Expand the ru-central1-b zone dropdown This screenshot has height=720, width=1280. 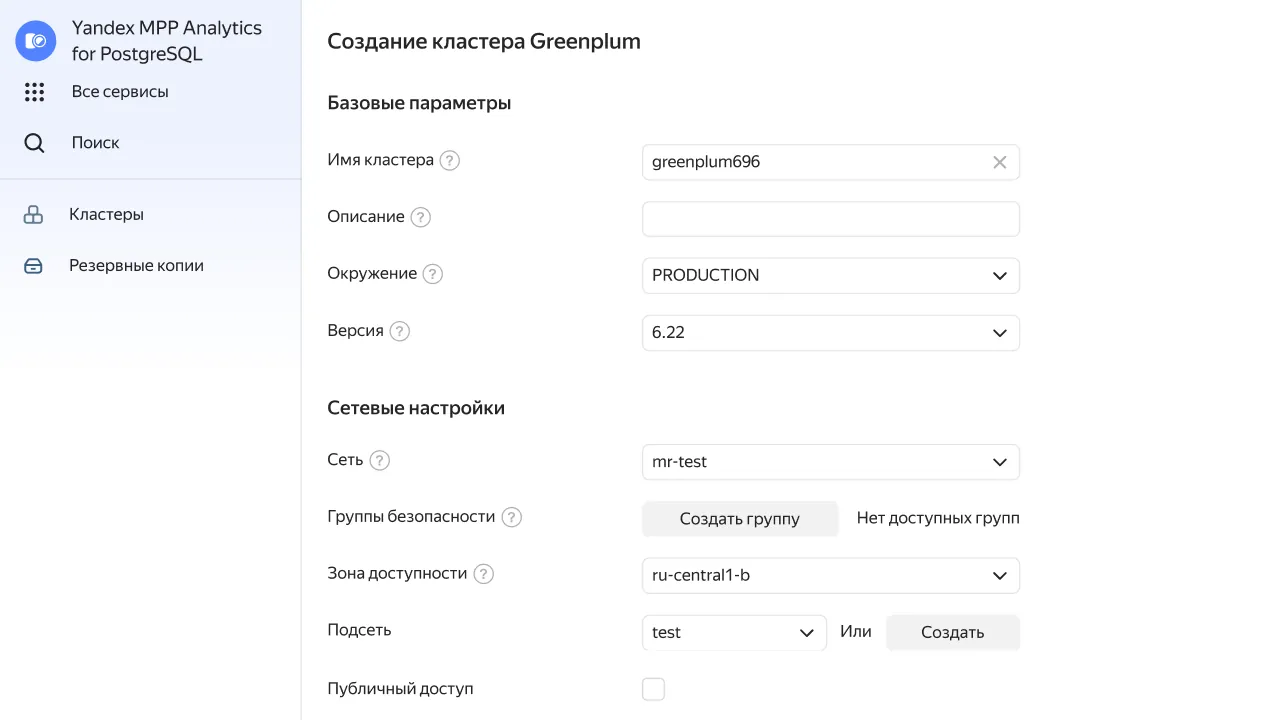pos(830,576)
